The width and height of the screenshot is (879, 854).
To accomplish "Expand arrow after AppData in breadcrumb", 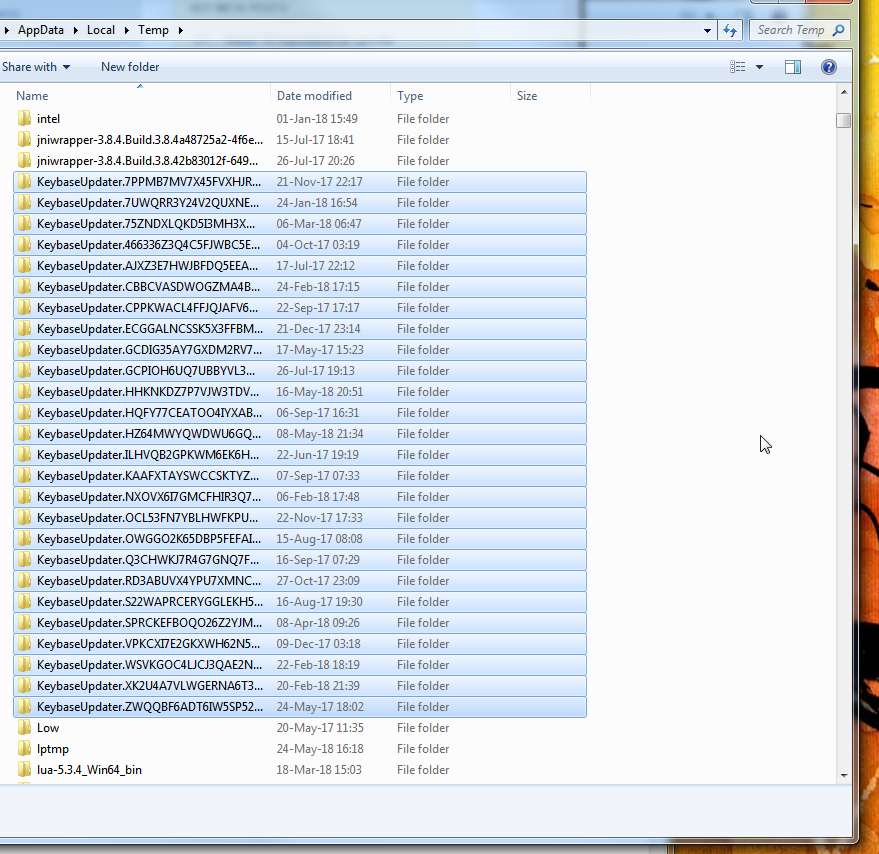I will (x=75, y=30).
